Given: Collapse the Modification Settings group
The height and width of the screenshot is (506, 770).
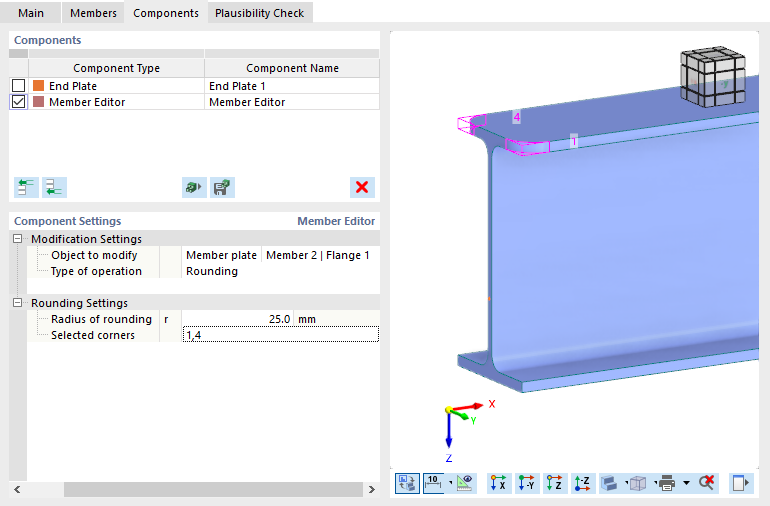Looking at the screenshot, I should [x=18, y=239].
